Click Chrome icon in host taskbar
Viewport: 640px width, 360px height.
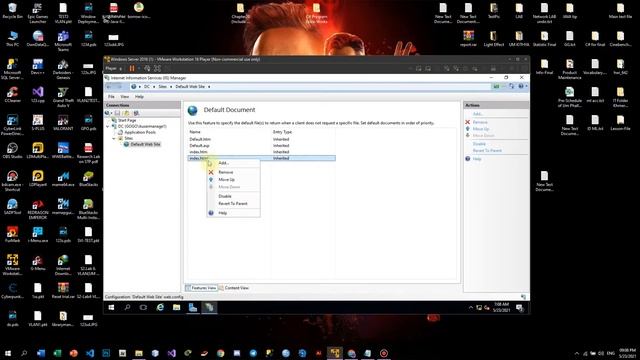coord(220,353)
